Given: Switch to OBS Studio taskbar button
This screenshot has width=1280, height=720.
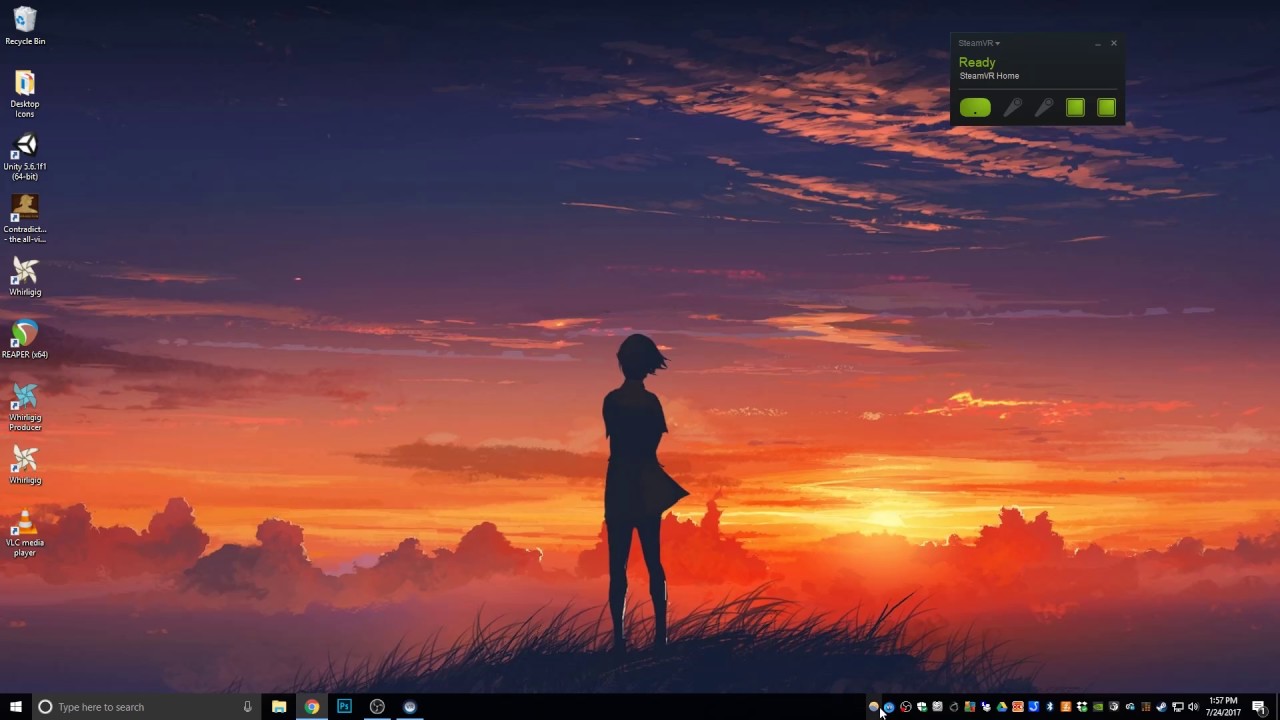Looking at the screenshot, I should coord(377,707).
